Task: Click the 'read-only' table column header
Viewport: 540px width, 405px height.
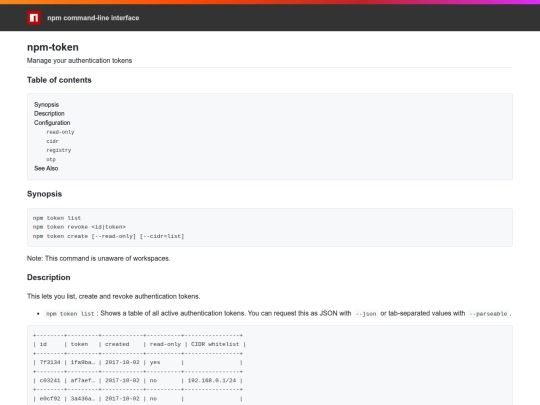Action: pos(165,344)
